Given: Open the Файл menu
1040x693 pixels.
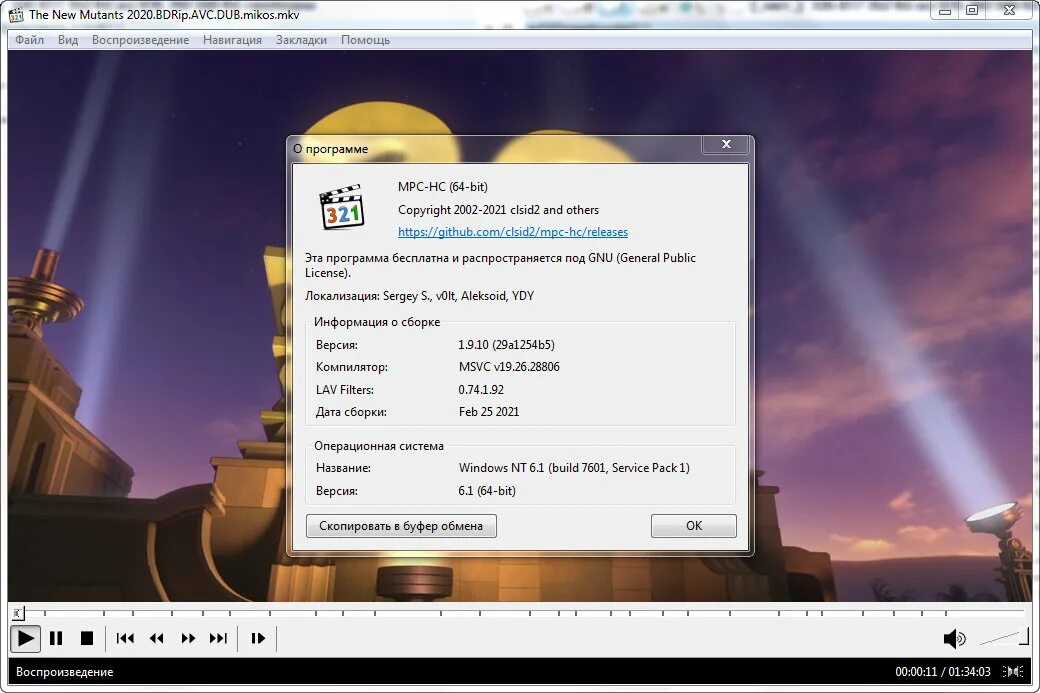Looking at the screenshot, I should click(x=29, y=40).
